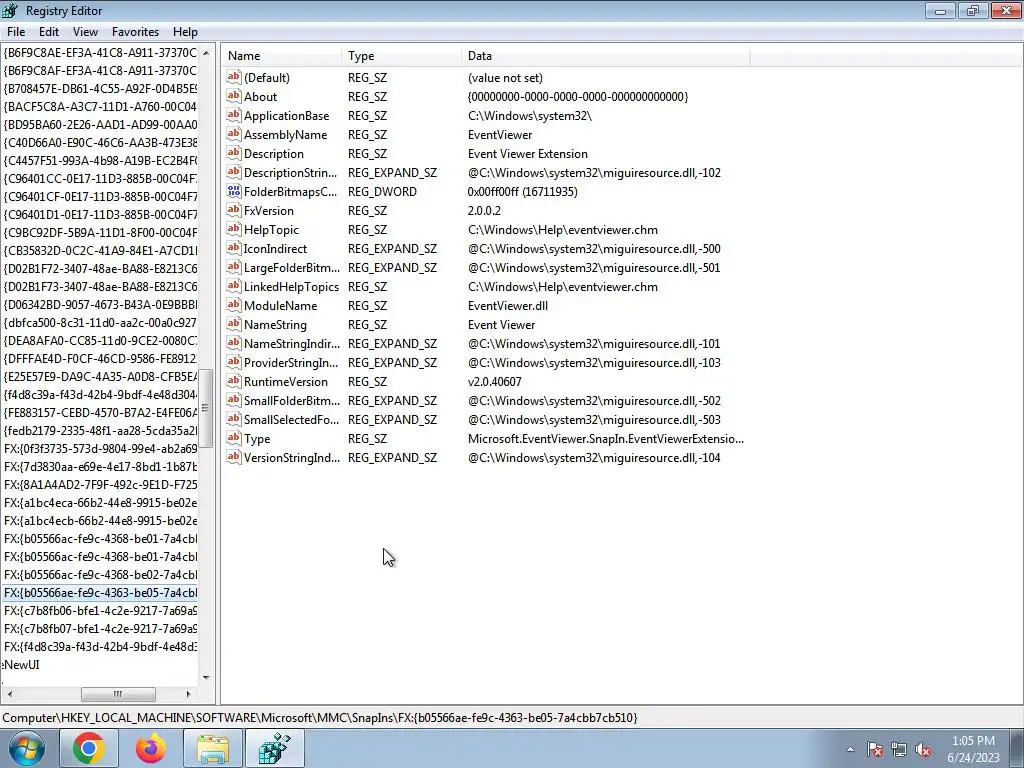1024x768 pixels.
Task: Click the NameString value icon
Action: click(234, 323)
